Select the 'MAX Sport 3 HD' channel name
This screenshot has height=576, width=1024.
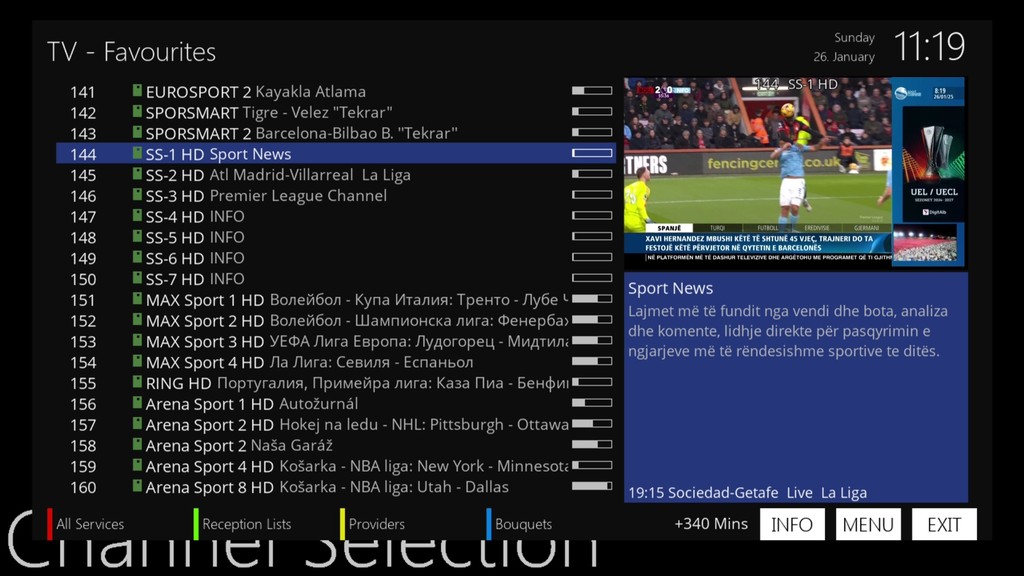click(x=204, y=342)
